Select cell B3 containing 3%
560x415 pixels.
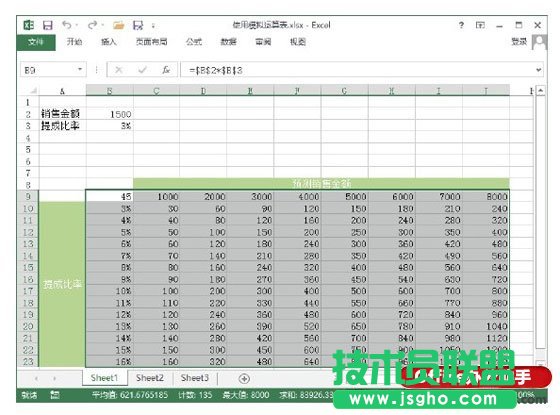click(110, 126)
